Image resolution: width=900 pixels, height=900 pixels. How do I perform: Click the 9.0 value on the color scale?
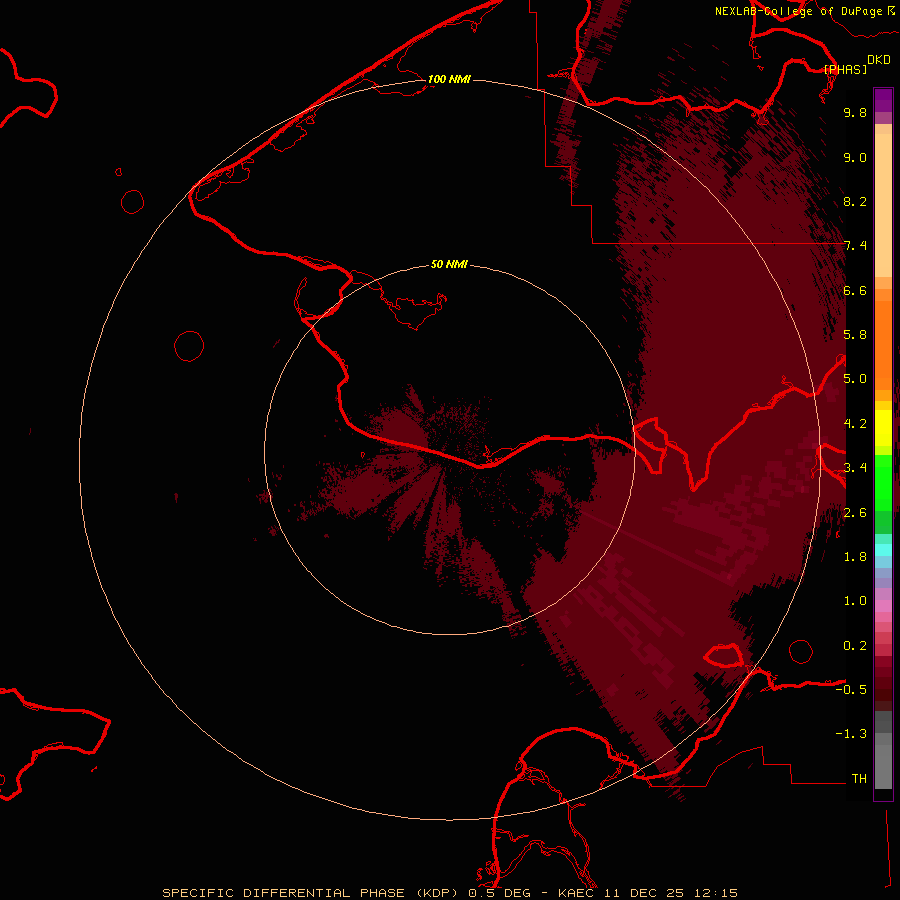coord(855,157)
